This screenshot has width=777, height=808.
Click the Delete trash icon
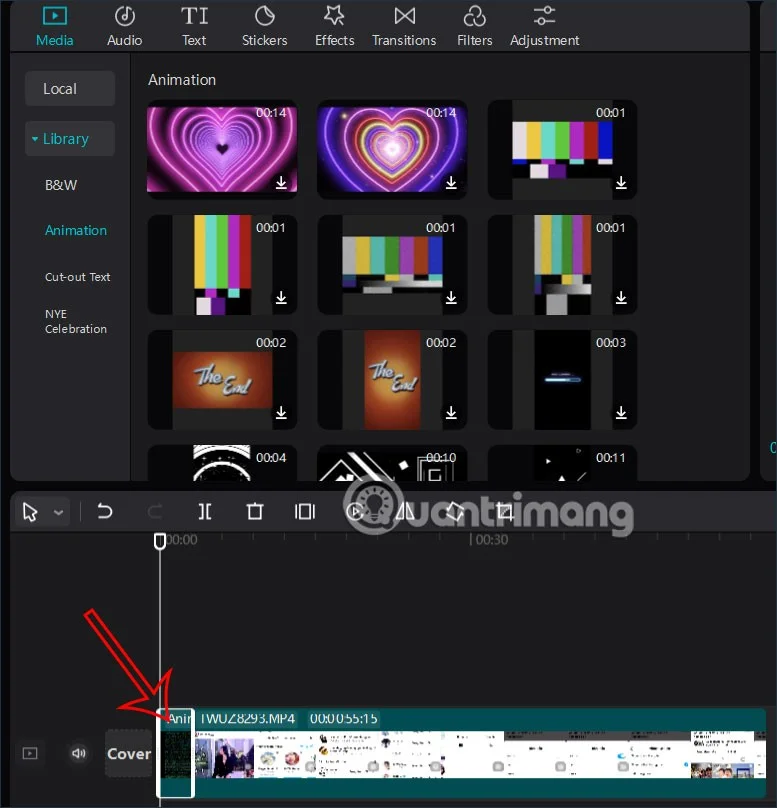tap(255, 512)
